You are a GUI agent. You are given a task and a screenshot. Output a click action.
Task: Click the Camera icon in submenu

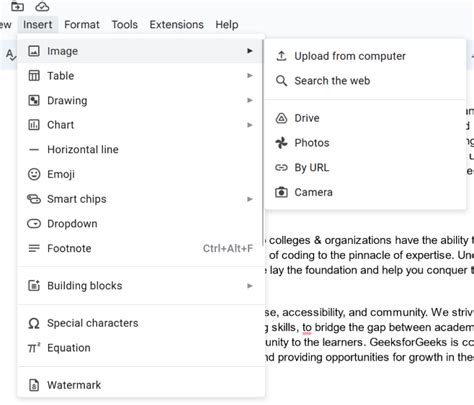click(x=281, y=192)
